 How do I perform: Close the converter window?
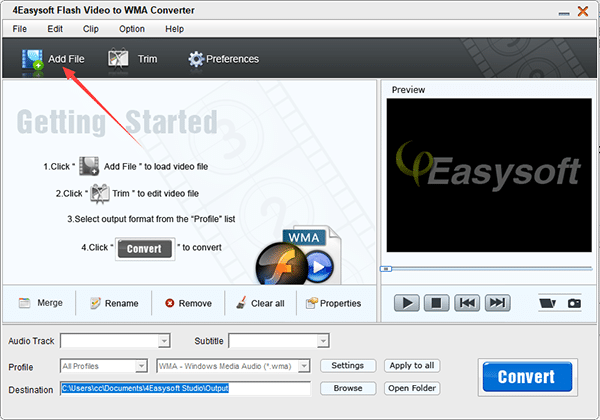point(583,11)
